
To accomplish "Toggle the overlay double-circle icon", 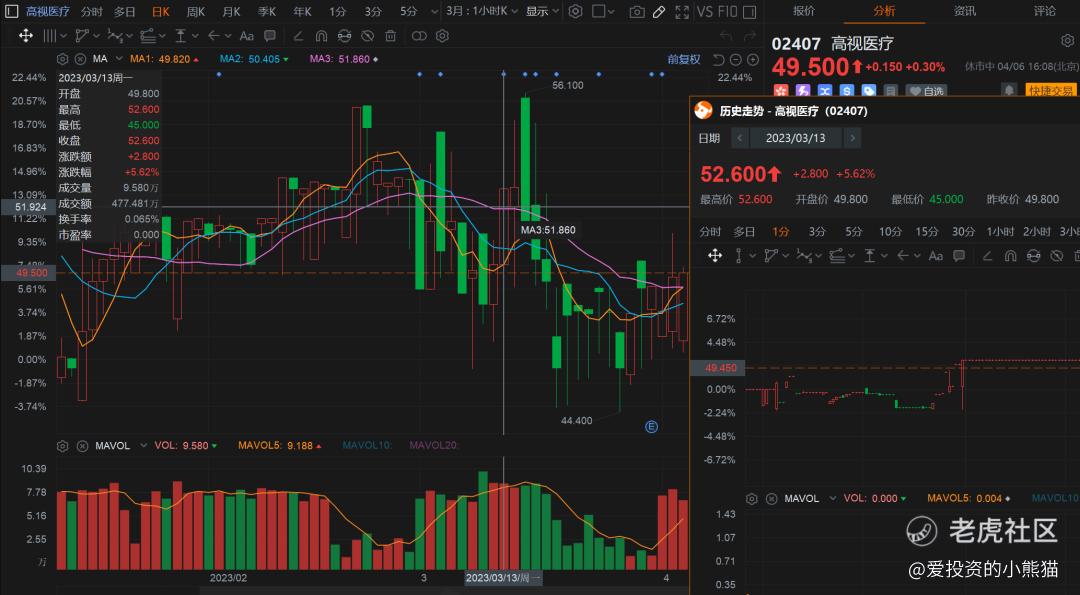I will 419,36.
